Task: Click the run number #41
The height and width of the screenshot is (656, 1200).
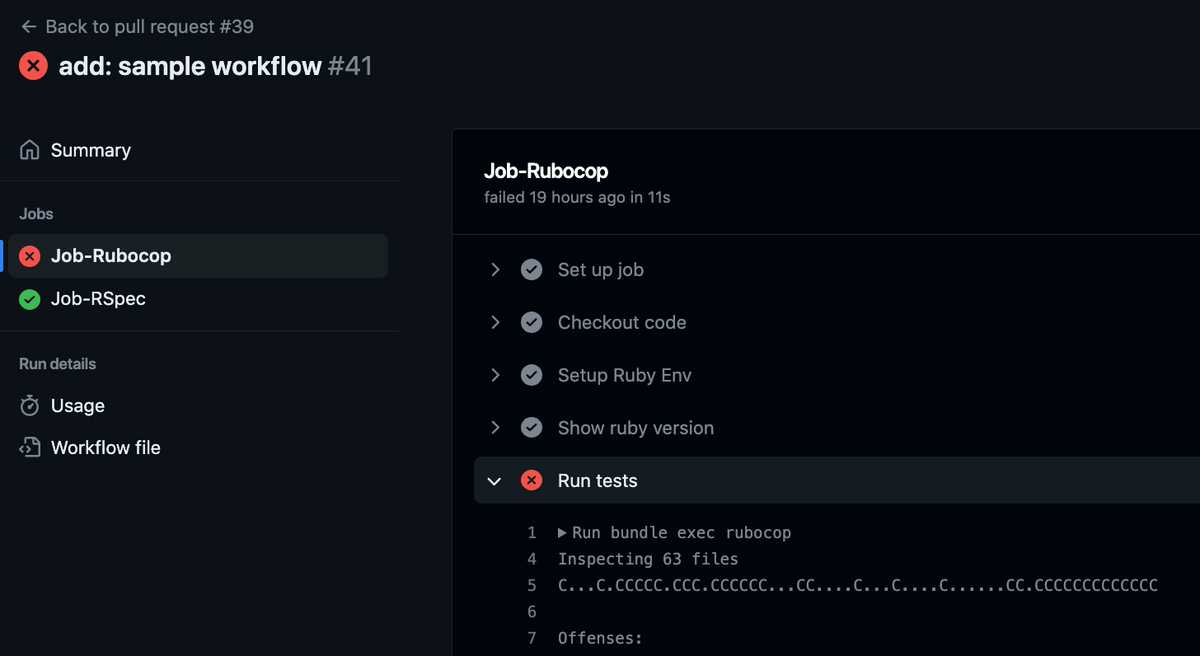Action: (350, 67)
